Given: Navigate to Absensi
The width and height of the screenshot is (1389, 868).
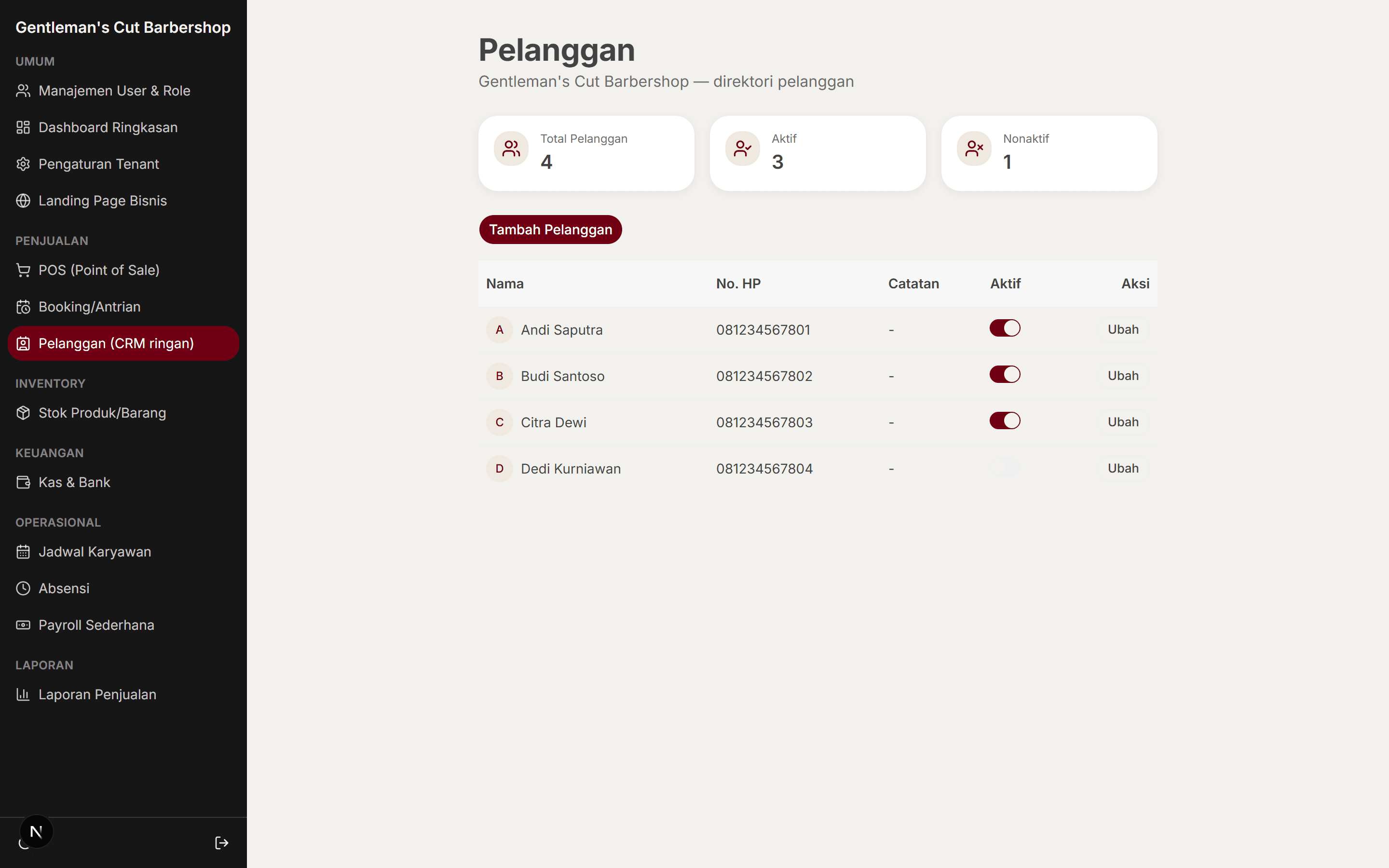Looking at the screenshot, I should point(123,588).
